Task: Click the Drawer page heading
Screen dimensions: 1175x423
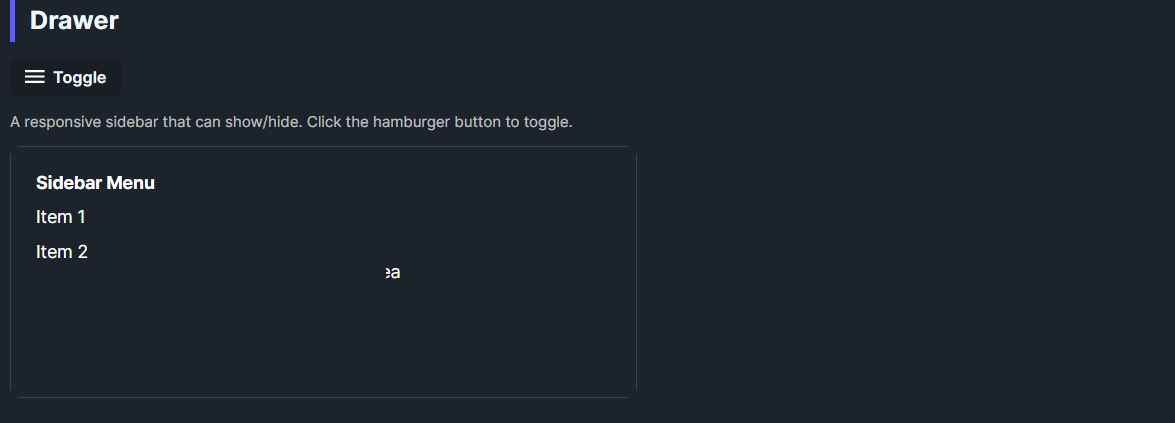Action: [x=74, y=20]
